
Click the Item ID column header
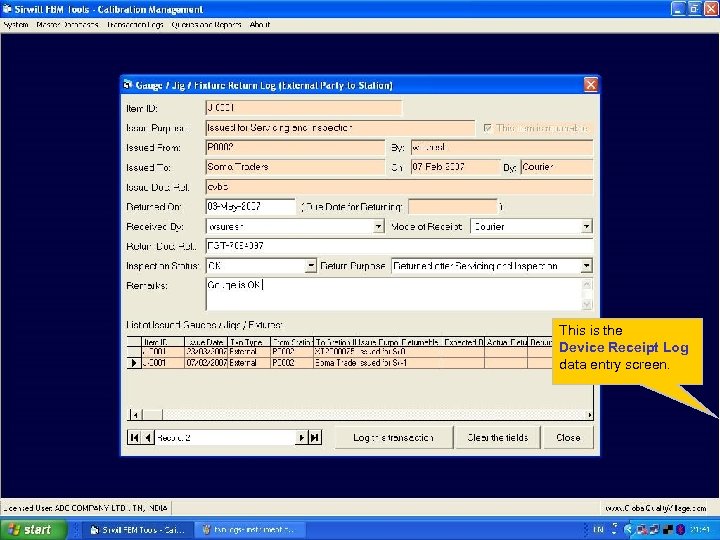point(163,342)
